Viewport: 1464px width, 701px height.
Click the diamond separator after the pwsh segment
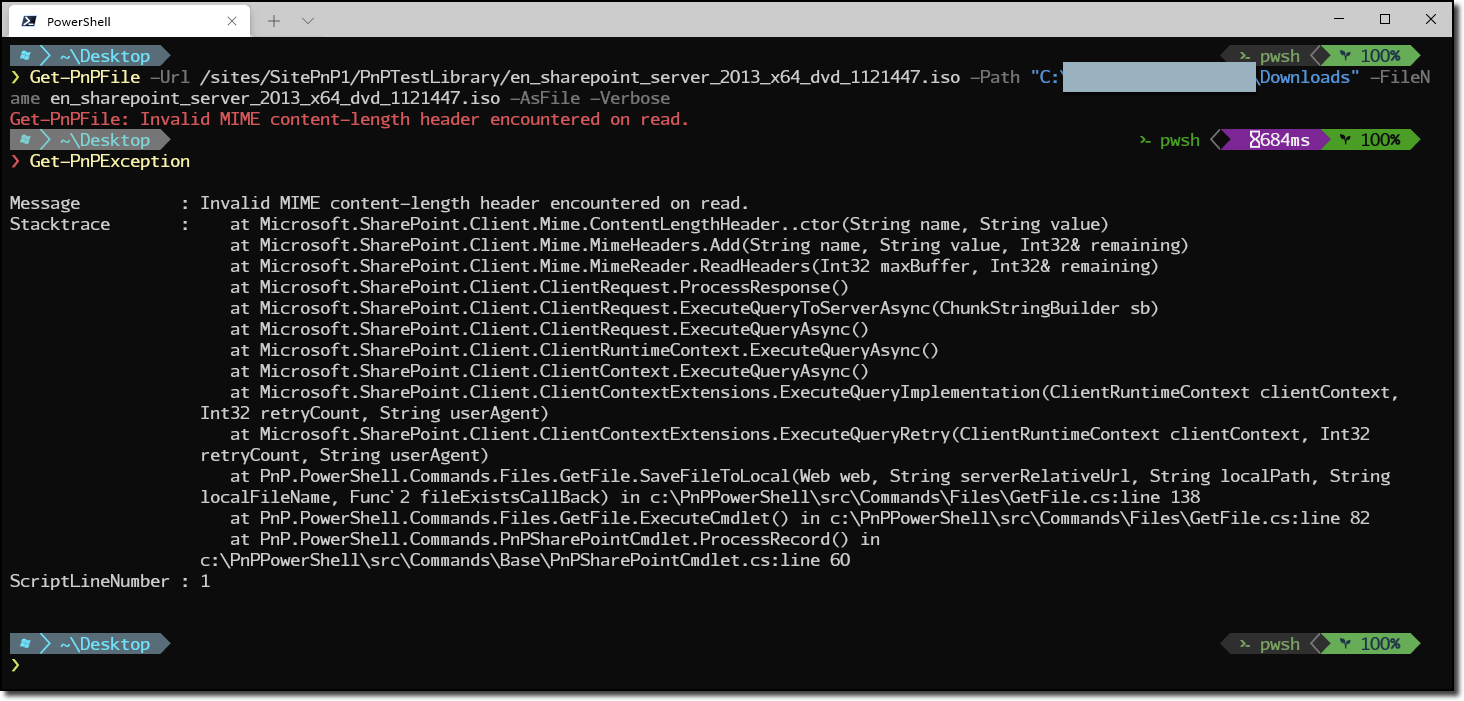(x=1322, y=55)
